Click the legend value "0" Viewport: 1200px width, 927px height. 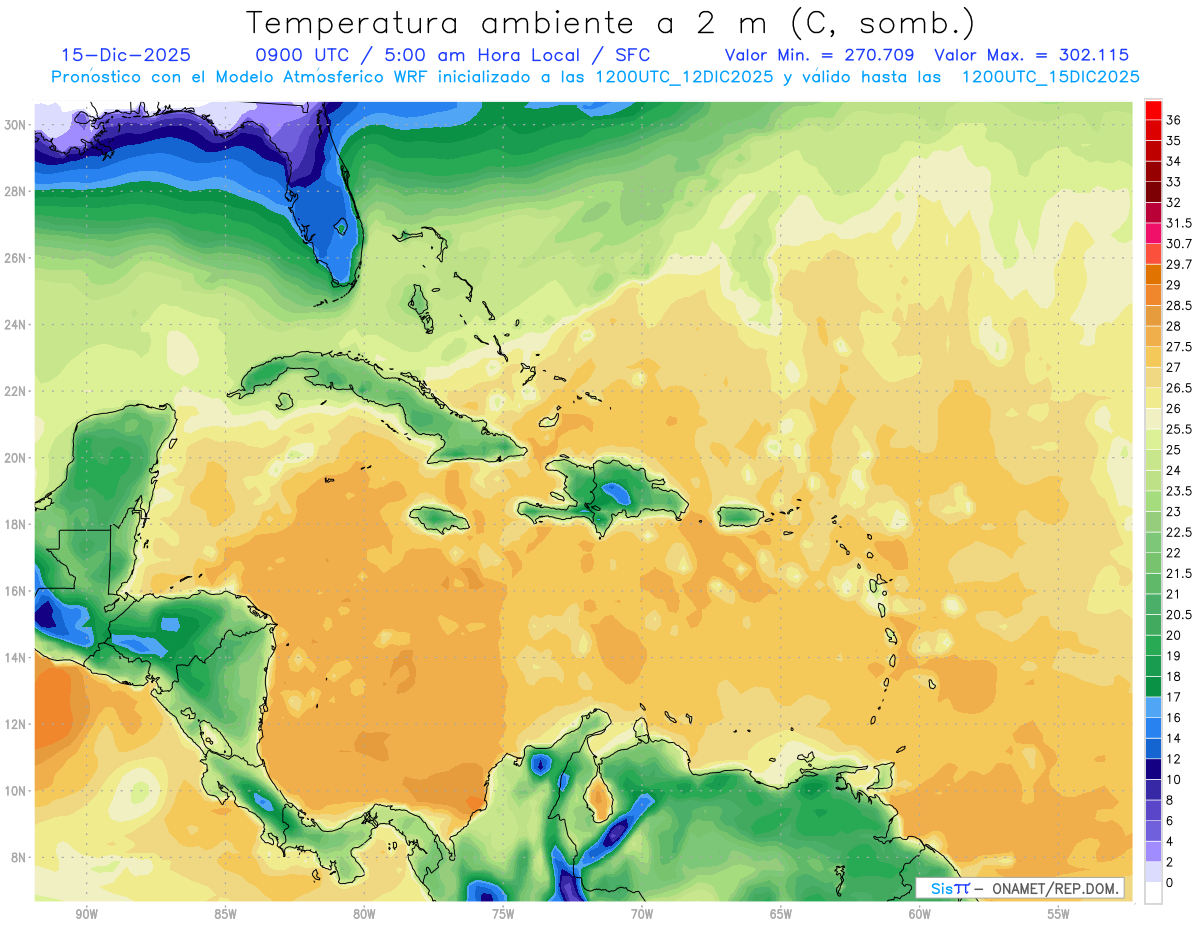[1170, 883]
